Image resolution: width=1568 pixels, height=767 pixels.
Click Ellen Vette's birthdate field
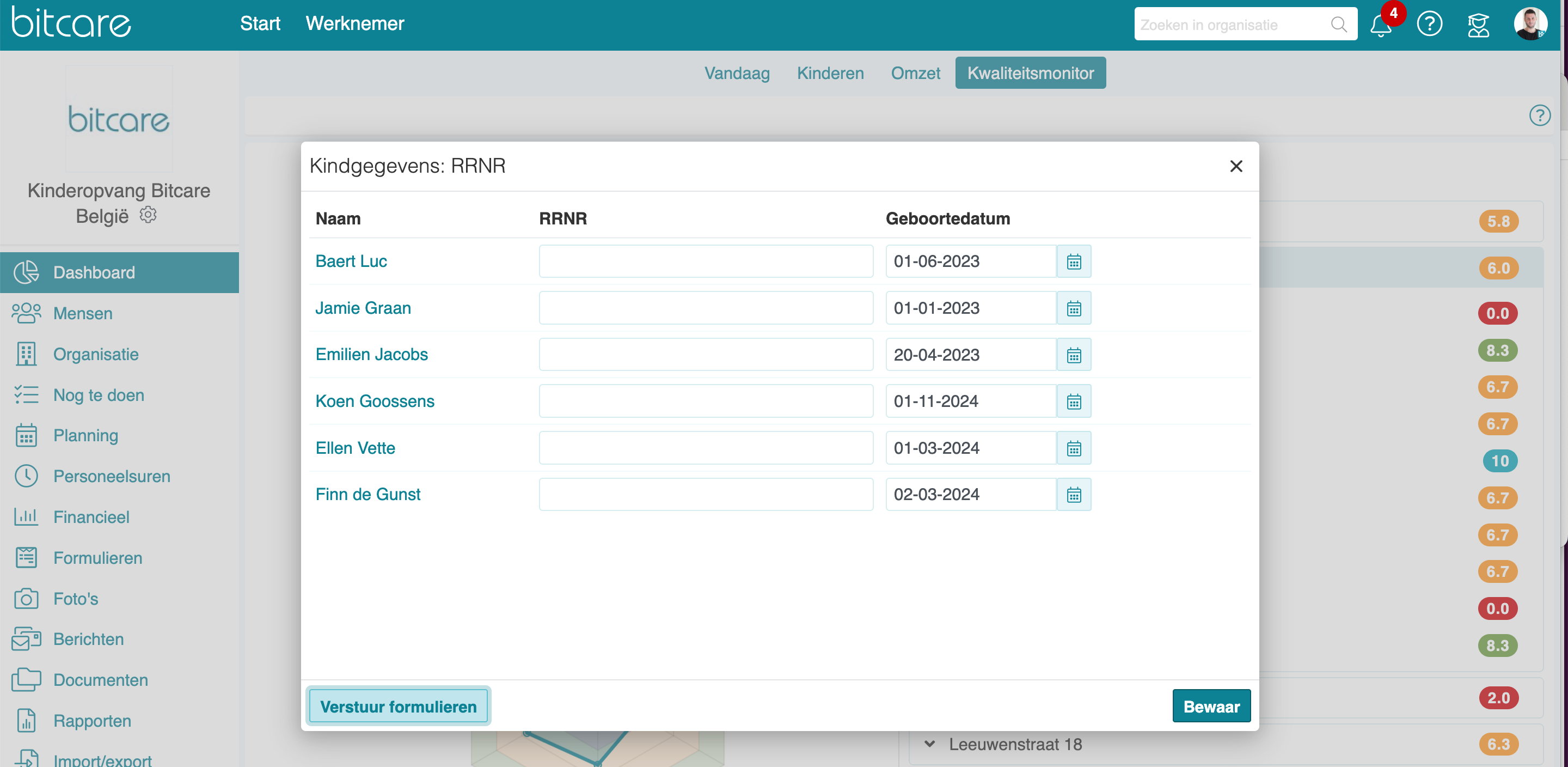(x=970, y=448)
